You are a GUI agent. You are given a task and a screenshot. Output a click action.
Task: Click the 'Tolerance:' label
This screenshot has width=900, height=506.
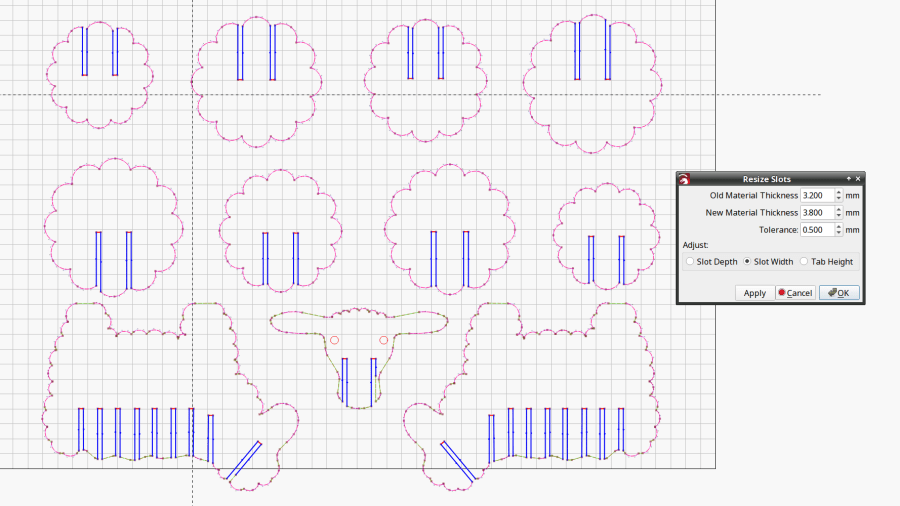(778, 230)
